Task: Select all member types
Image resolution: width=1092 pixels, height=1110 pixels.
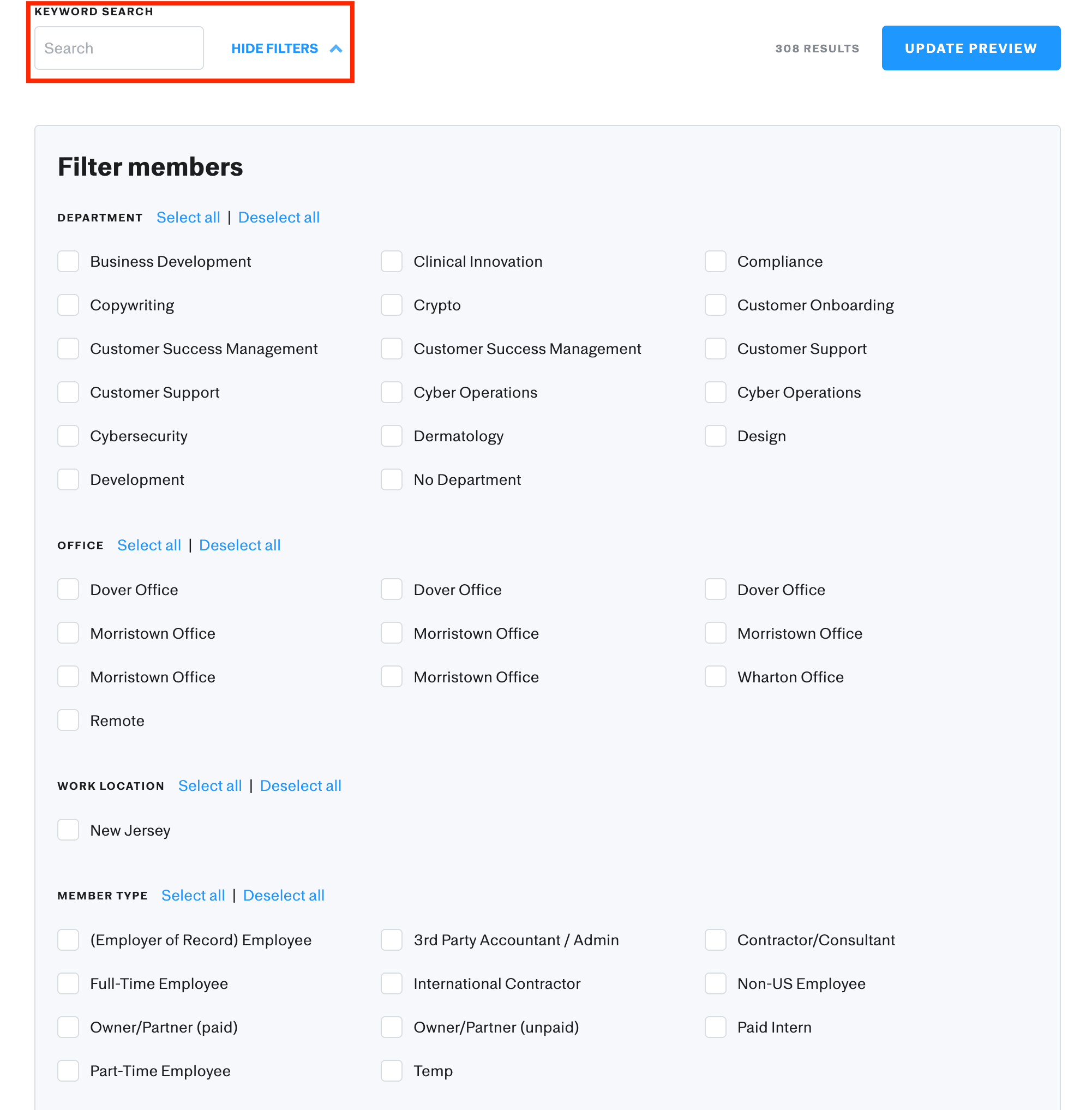Action: [193, 895]
